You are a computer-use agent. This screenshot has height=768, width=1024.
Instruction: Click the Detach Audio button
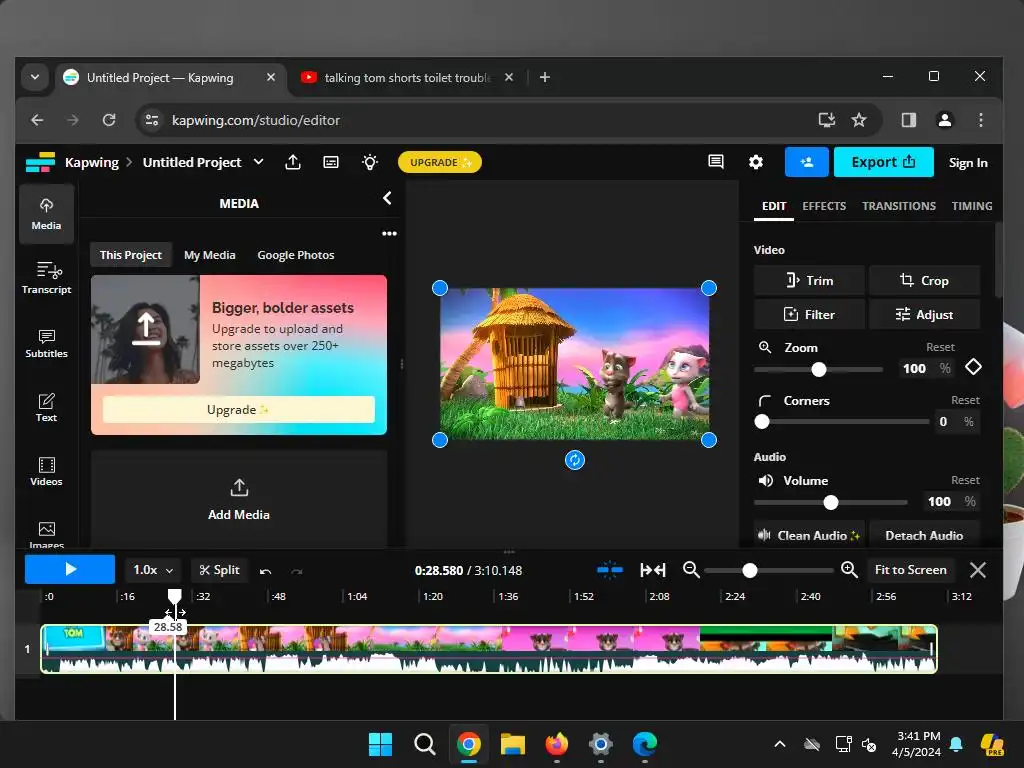click(x=924, y=535)
